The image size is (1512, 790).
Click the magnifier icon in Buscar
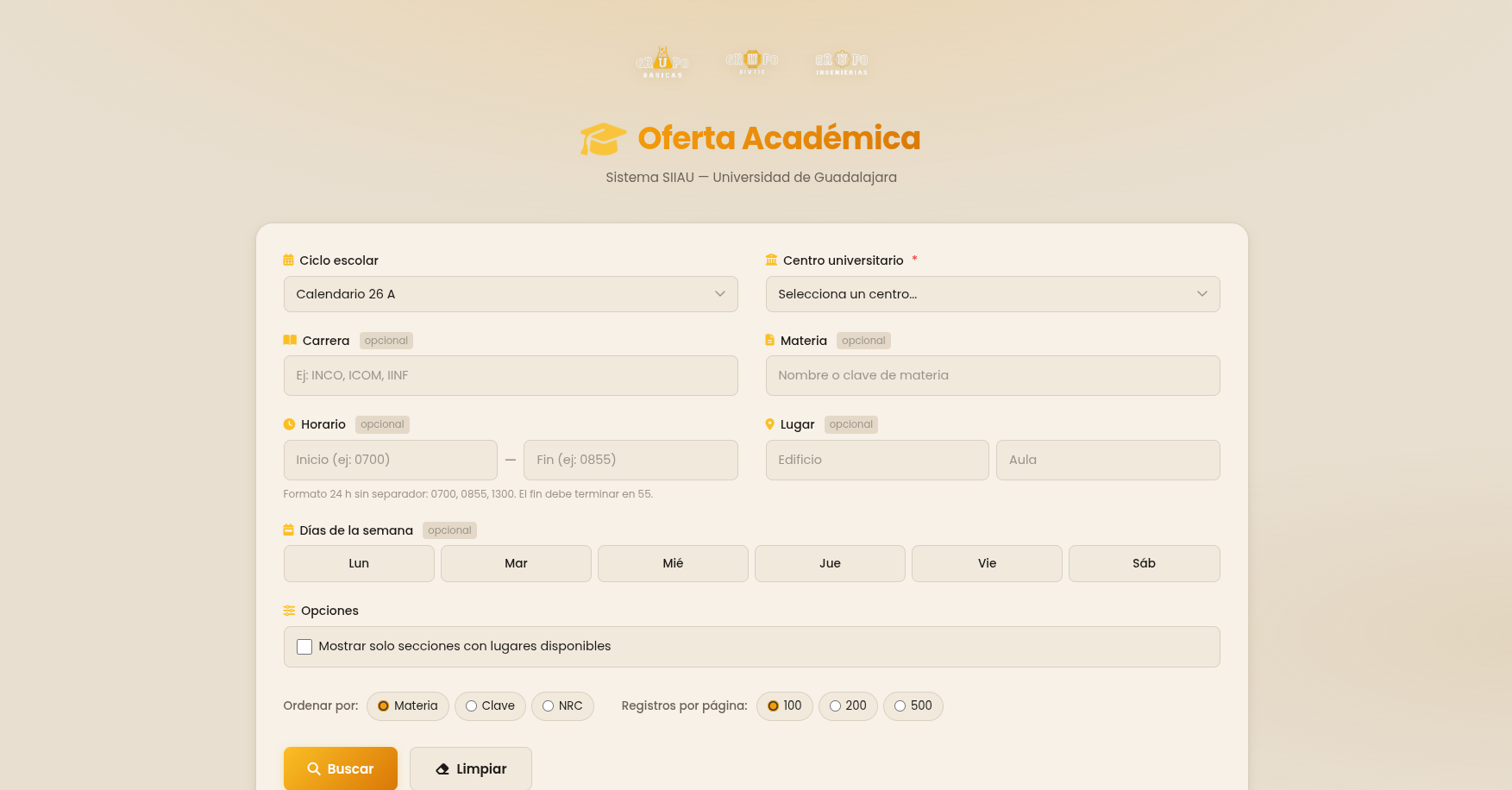coord(314,768)
